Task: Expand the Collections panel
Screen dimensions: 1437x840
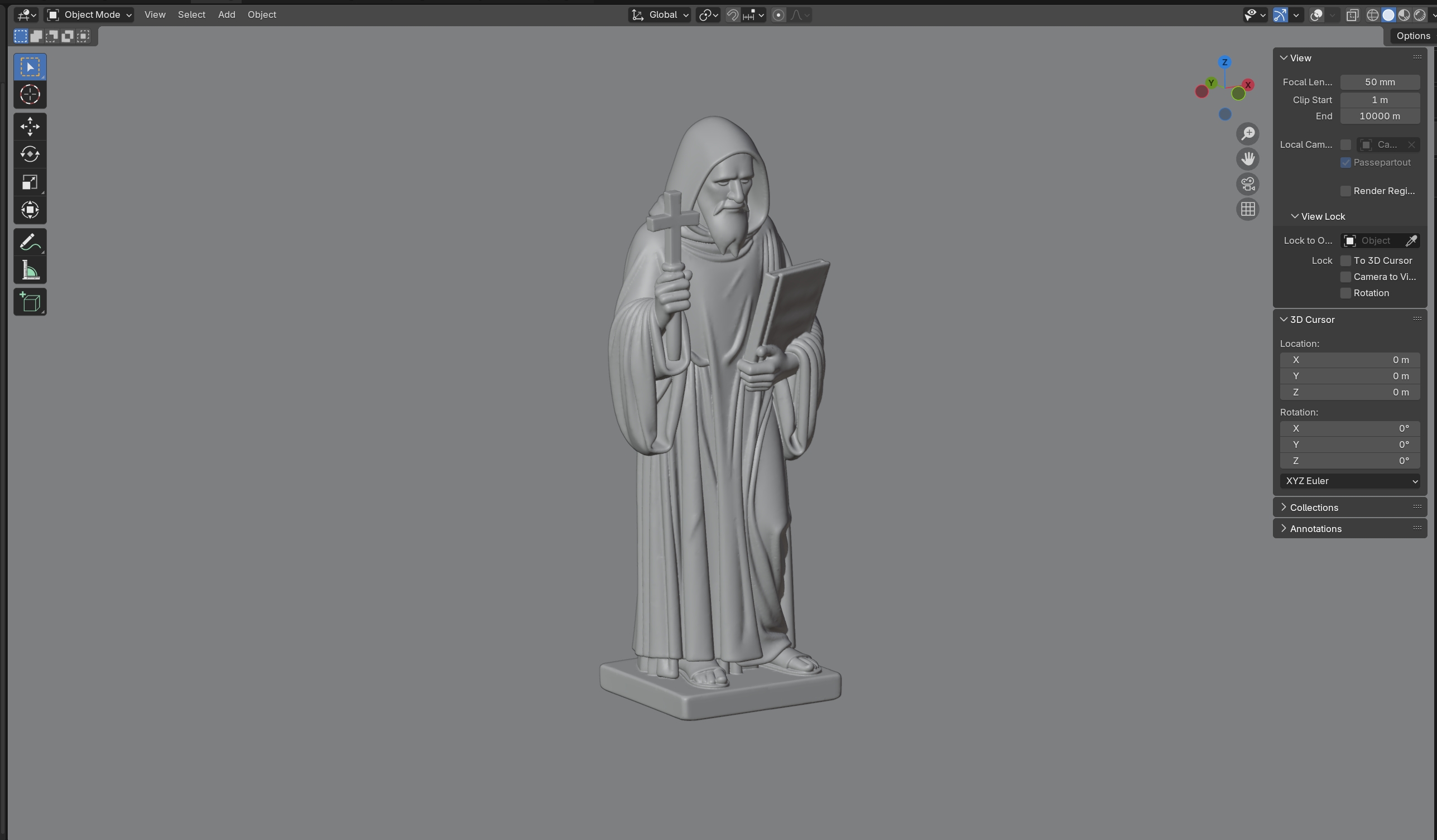Action: pos(1314,507)
